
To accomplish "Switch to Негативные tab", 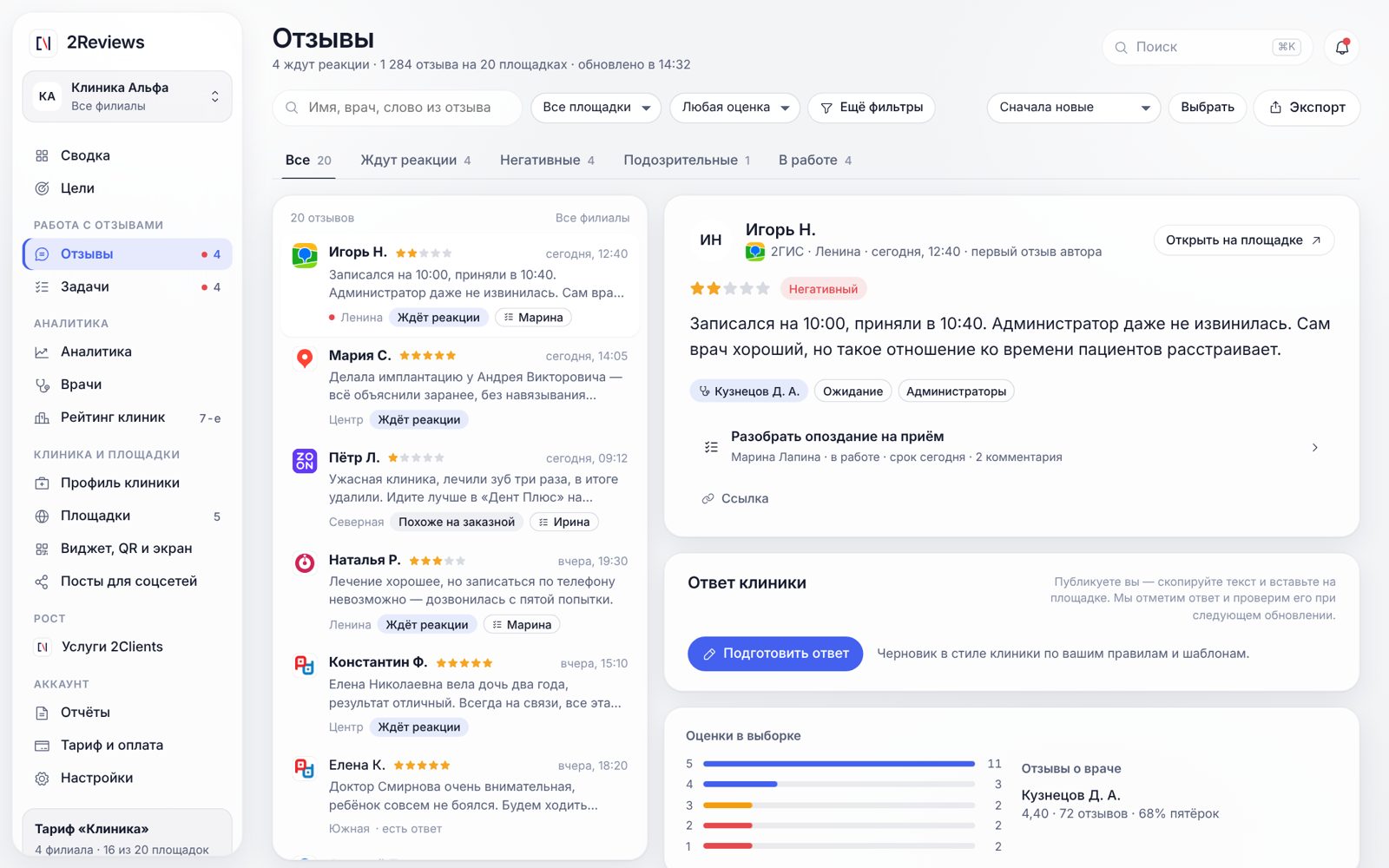I will (547, 160).
